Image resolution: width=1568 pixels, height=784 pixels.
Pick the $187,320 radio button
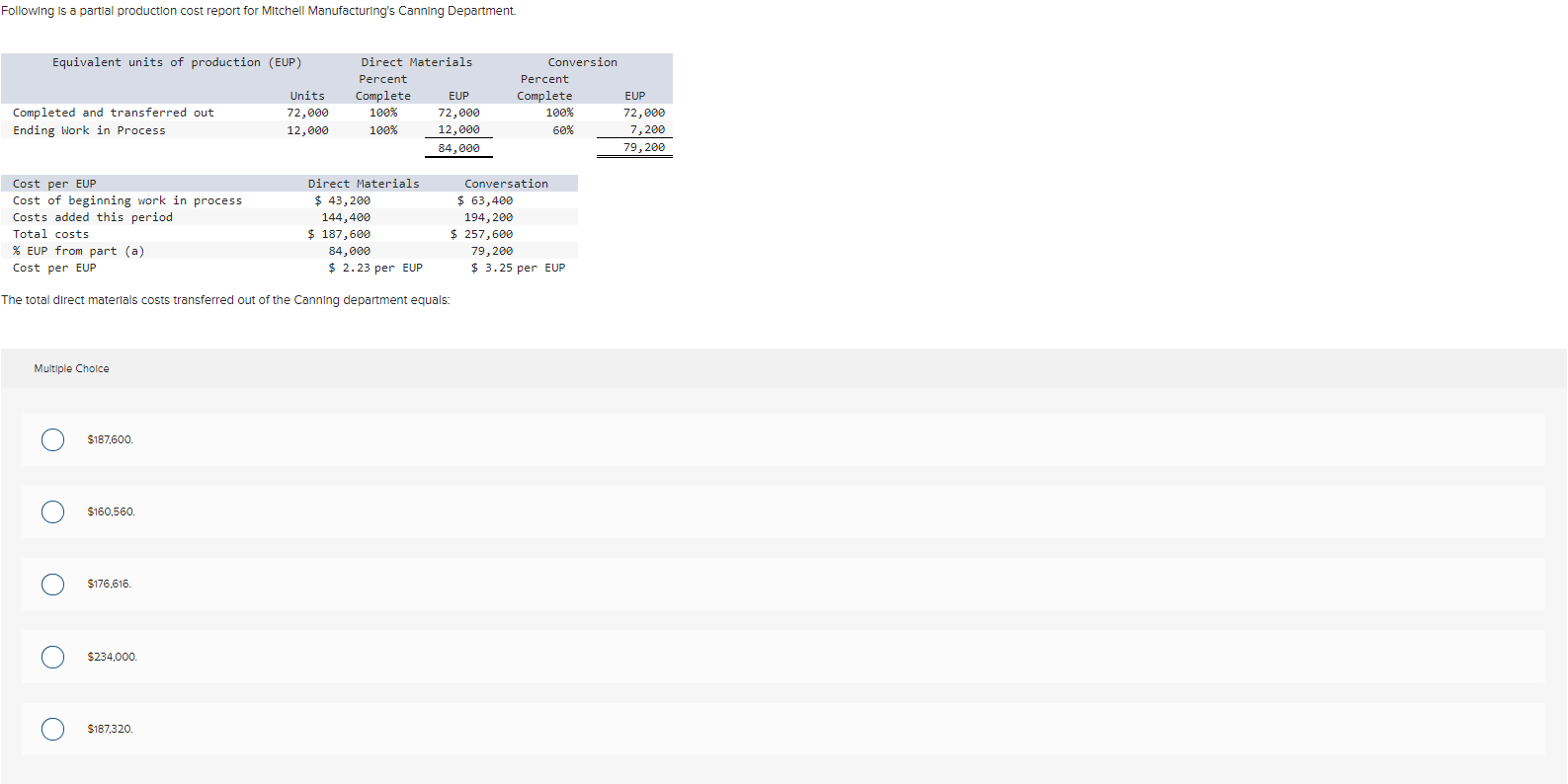point(53,729)
